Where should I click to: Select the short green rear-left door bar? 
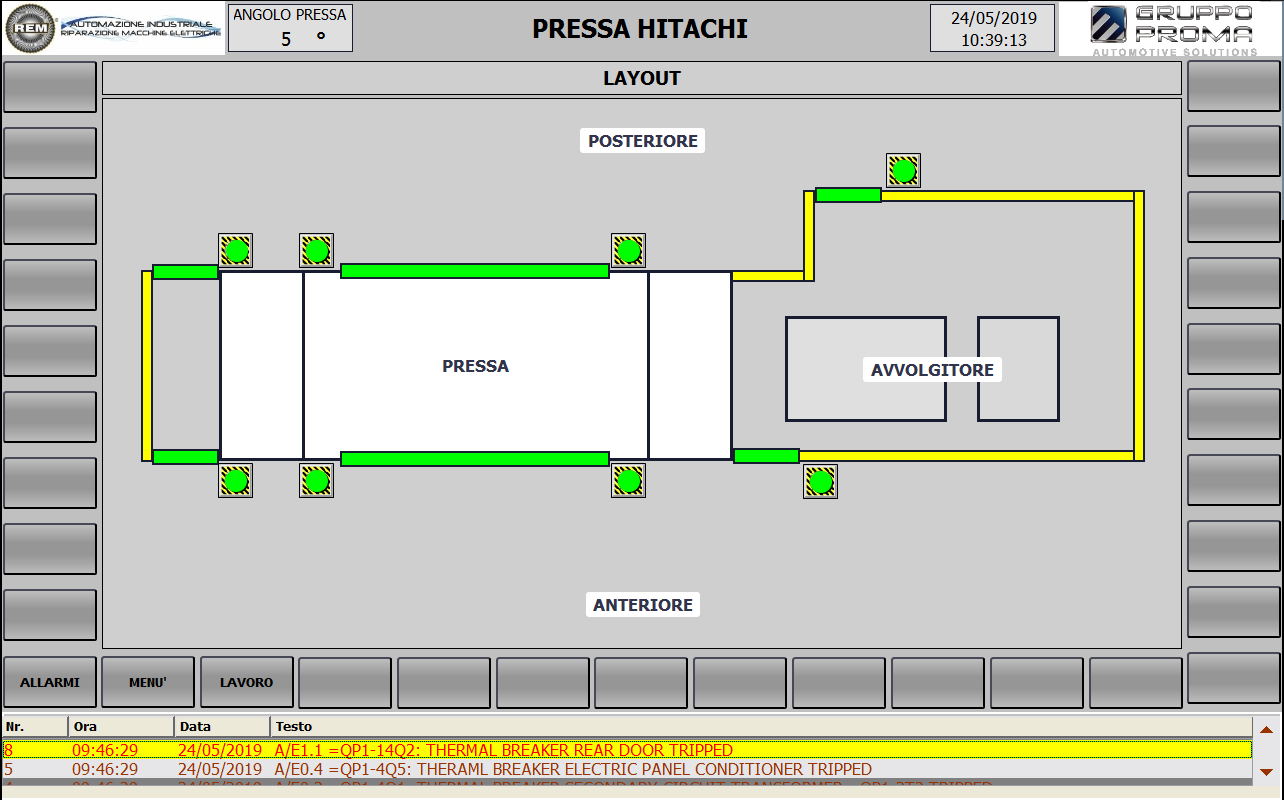pyautogui.click(x=185, y=272)
